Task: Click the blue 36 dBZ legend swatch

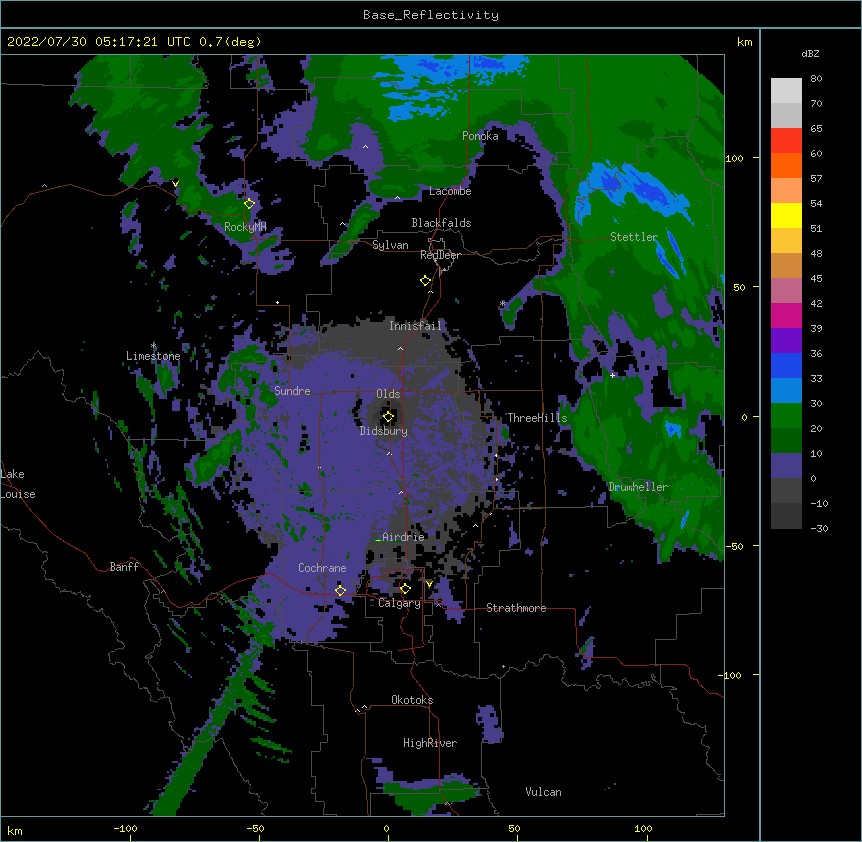Action: click(786, 365)
